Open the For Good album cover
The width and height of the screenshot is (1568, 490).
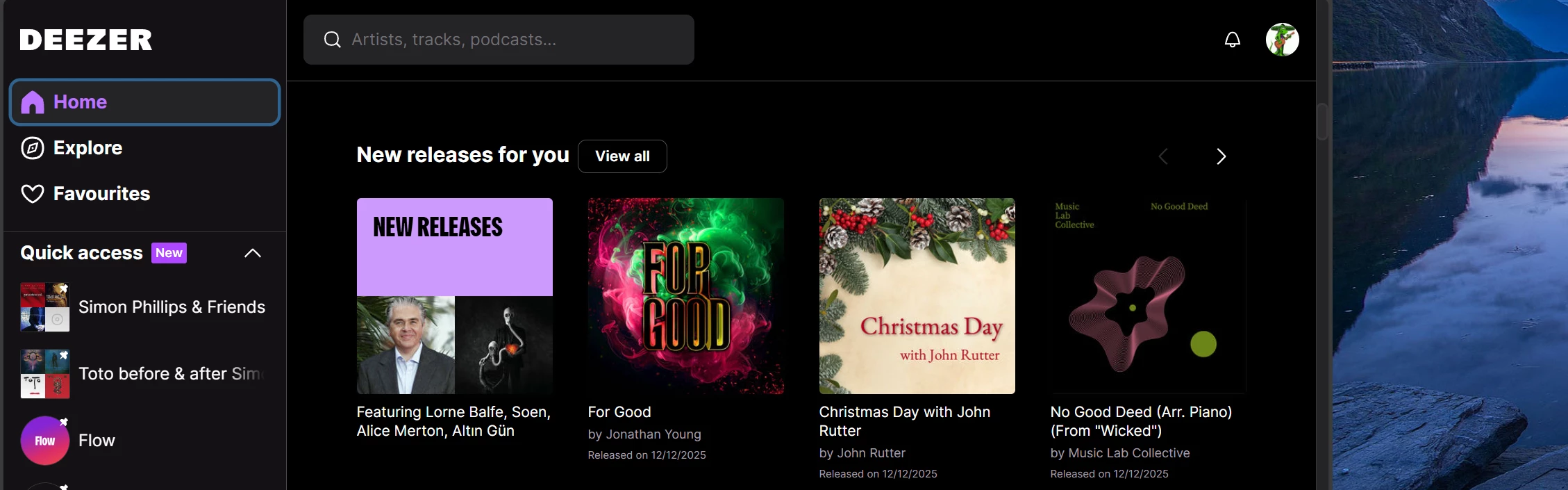685,296
